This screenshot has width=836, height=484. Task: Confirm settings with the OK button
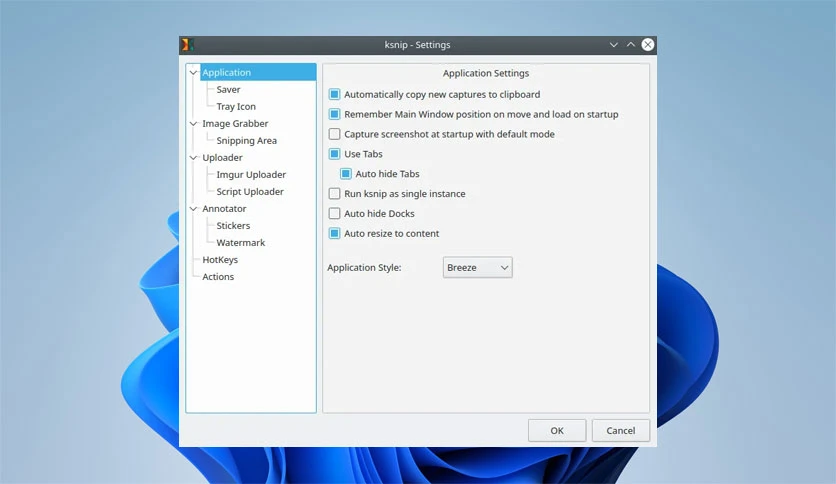tap(557, 431)
